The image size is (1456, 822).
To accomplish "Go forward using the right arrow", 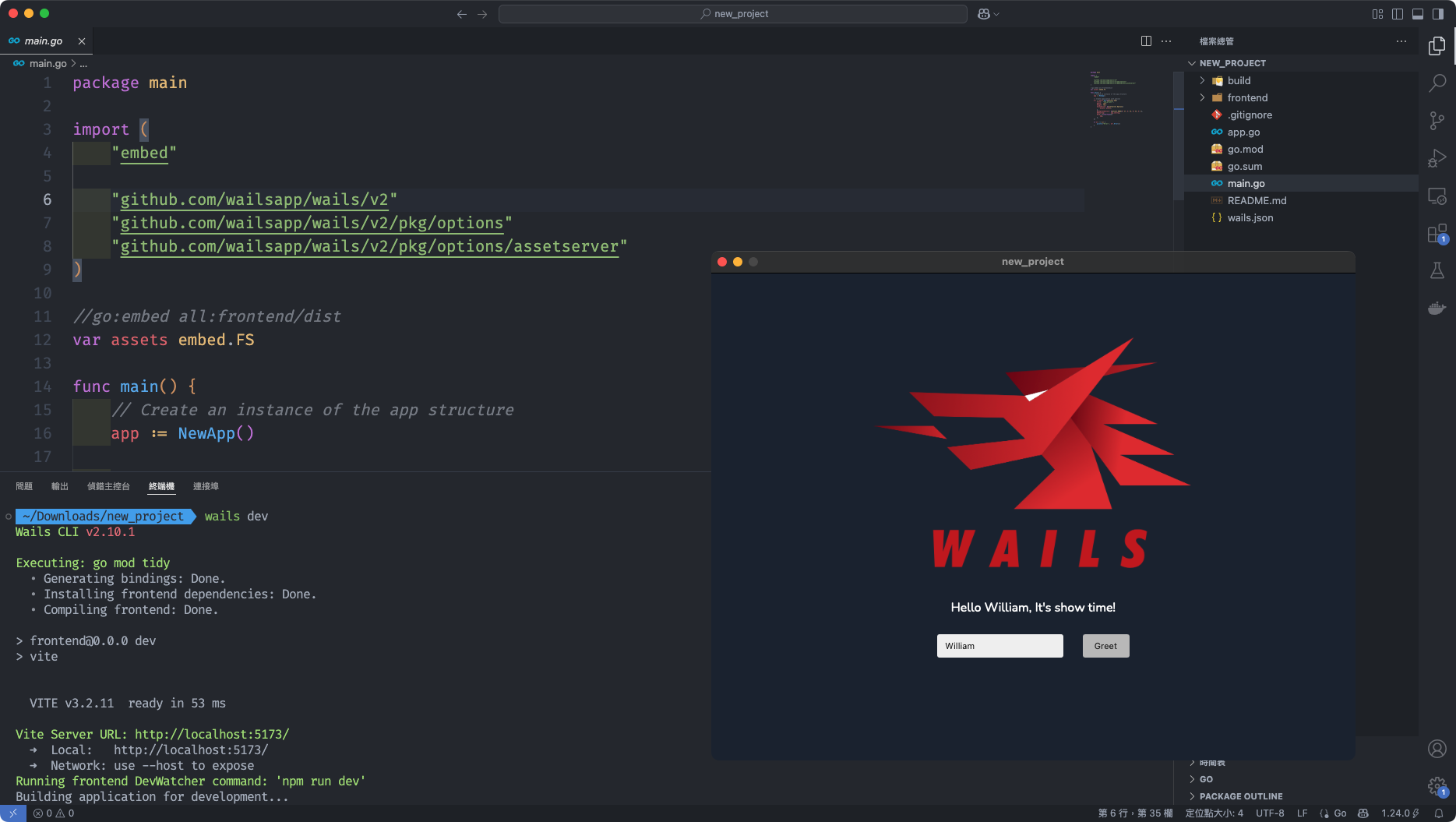I will point(482,14).
